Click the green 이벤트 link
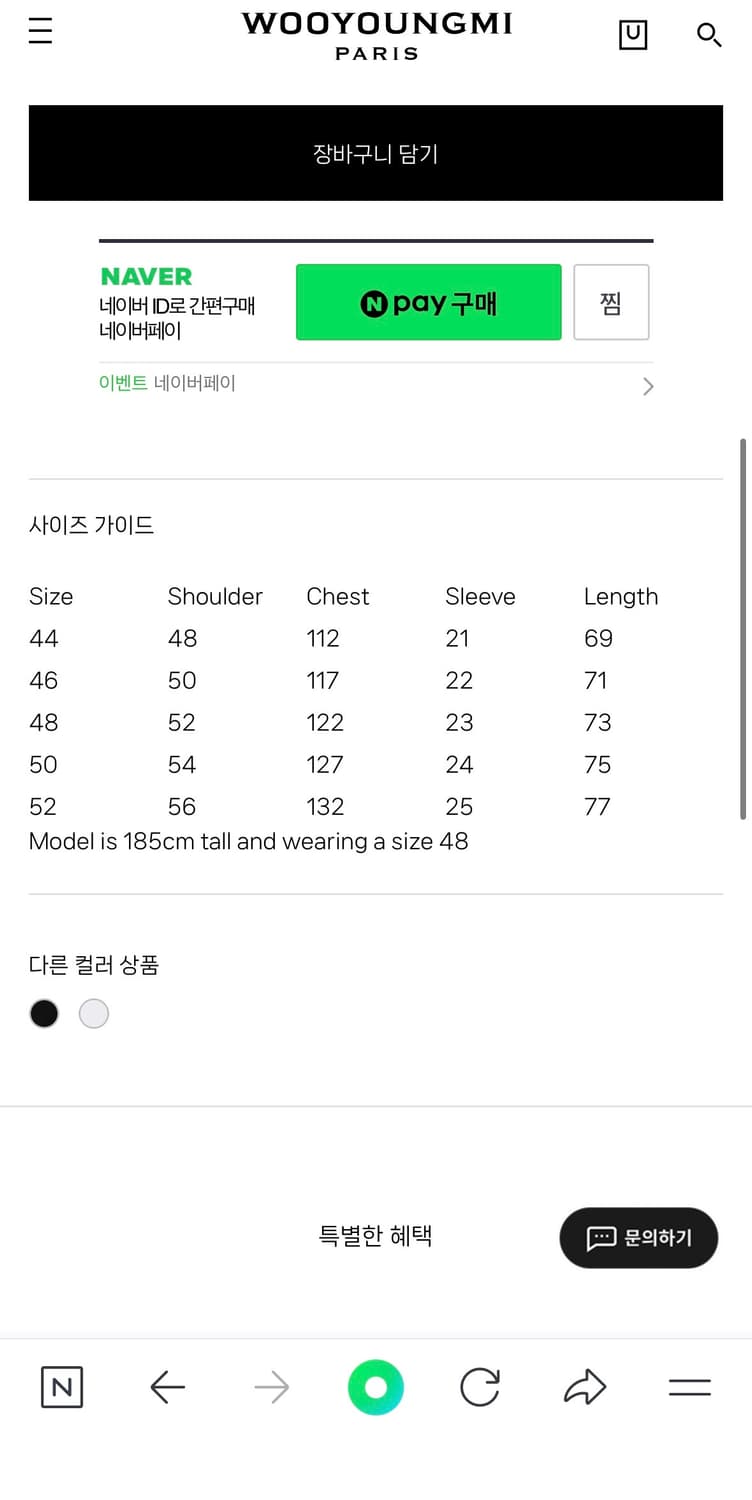752x1500 pixels. pyautogui.click(x=123, y=383)
